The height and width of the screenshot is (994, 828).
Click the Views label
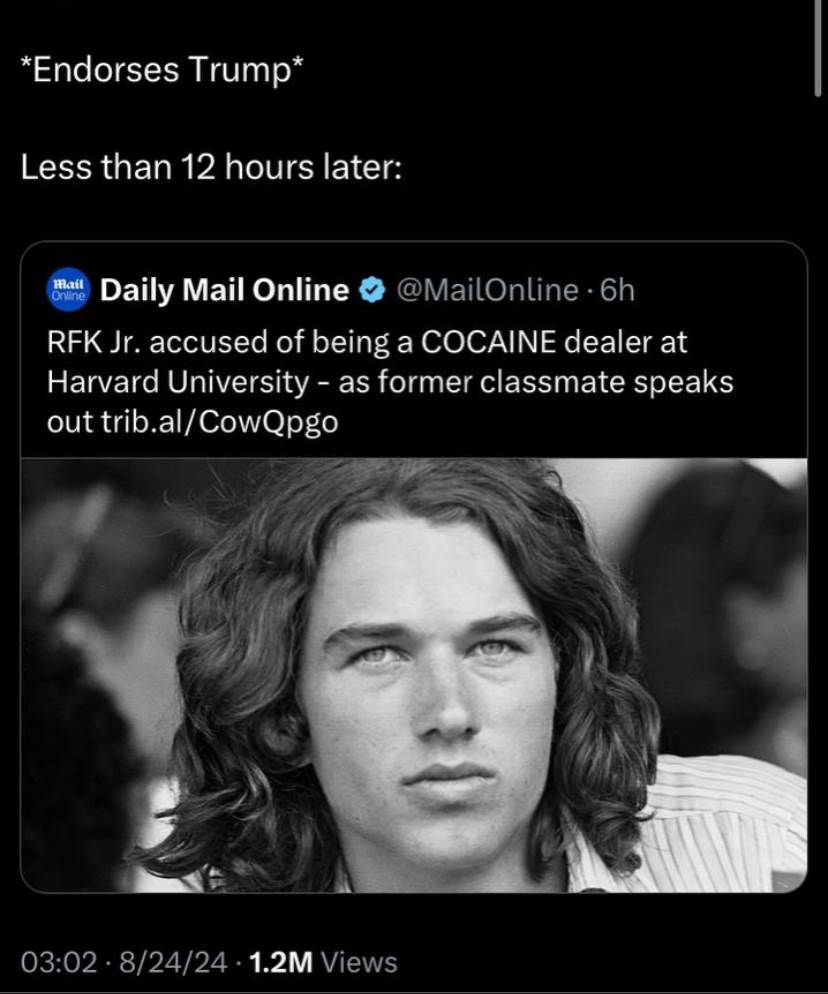point(361,962)
